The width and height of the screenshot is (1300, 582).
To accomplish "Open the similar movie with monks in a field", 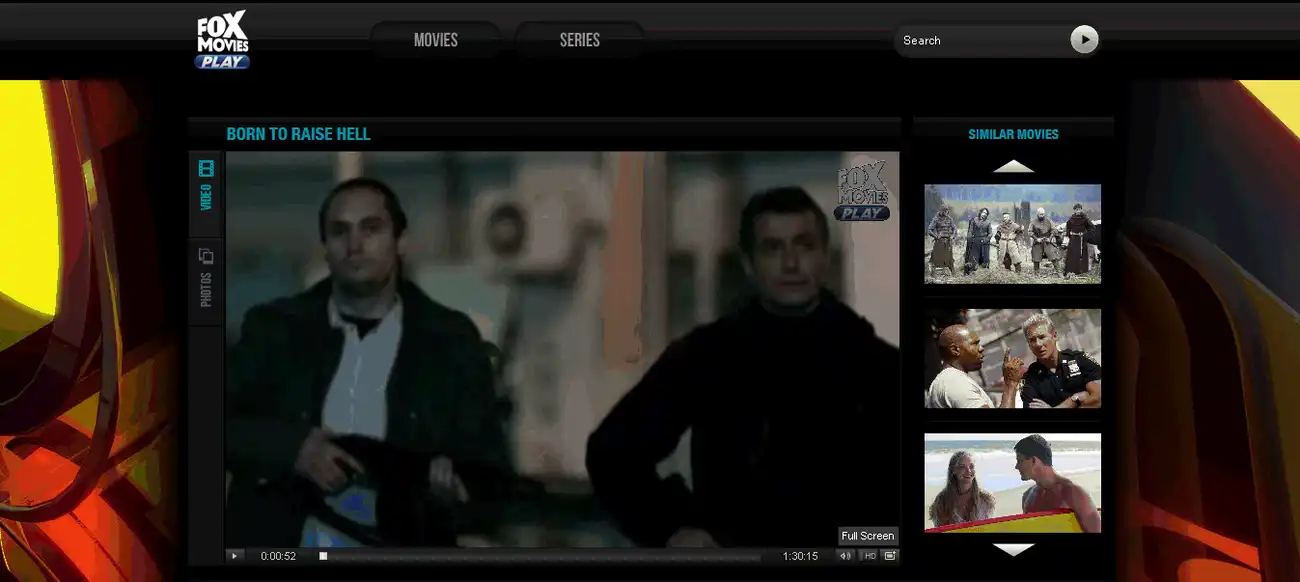I will click(1012, 234).
